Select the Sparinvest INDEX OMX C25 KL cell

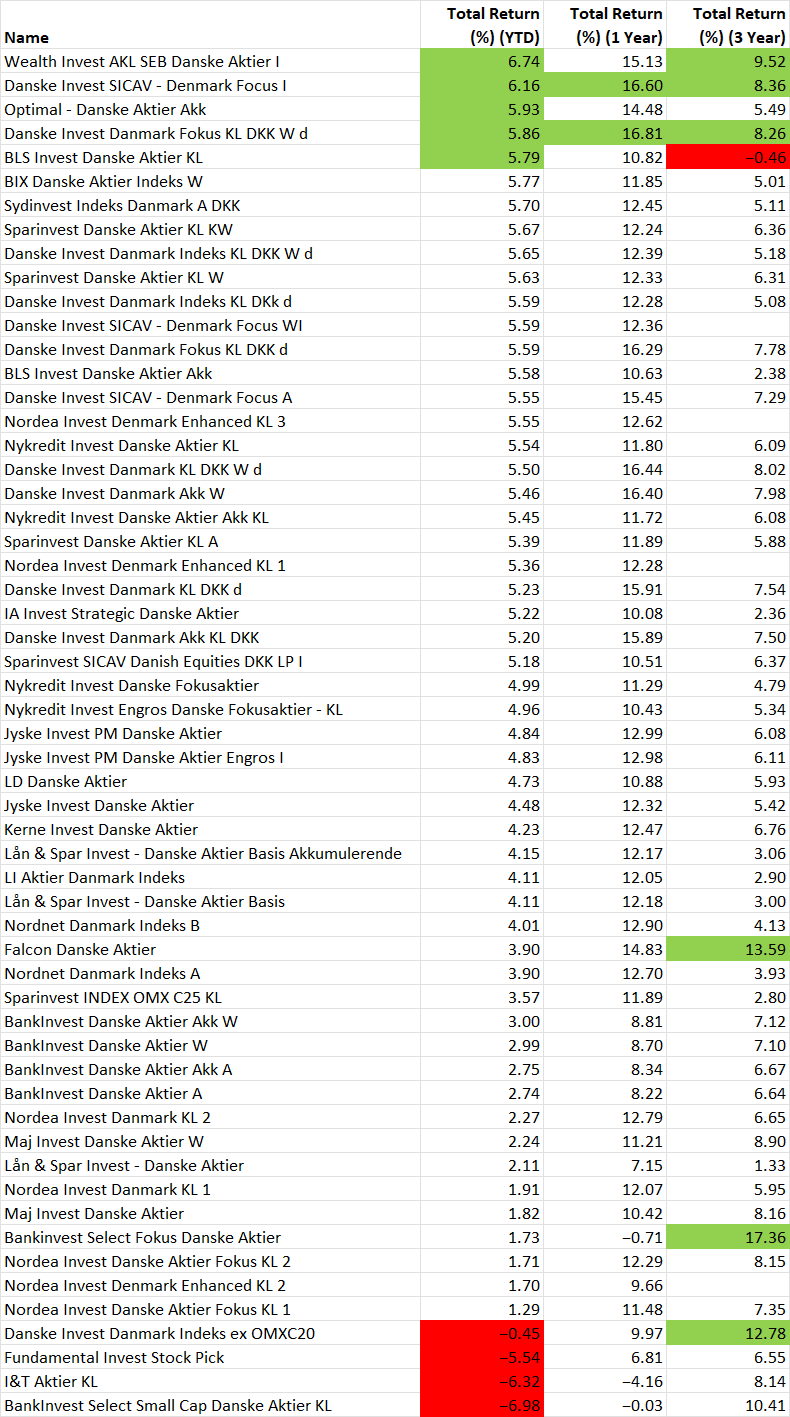[x=211, y=997]
